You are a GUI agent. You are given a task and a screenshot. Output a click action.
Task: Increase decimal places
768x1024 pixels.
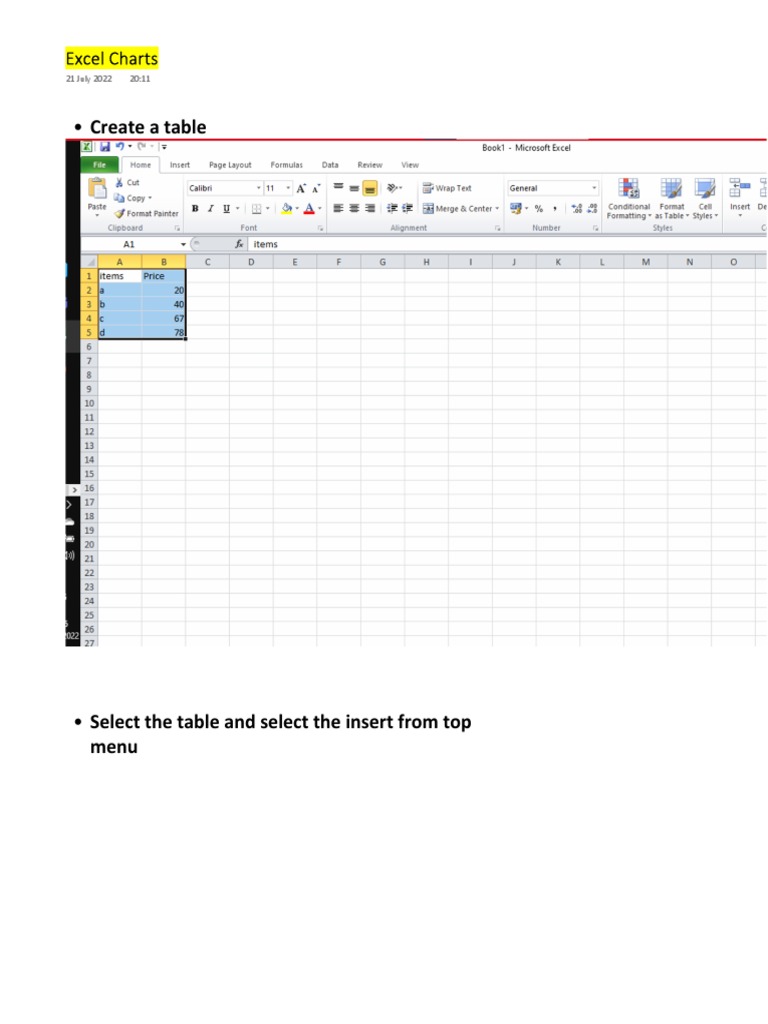pos(577,209)
